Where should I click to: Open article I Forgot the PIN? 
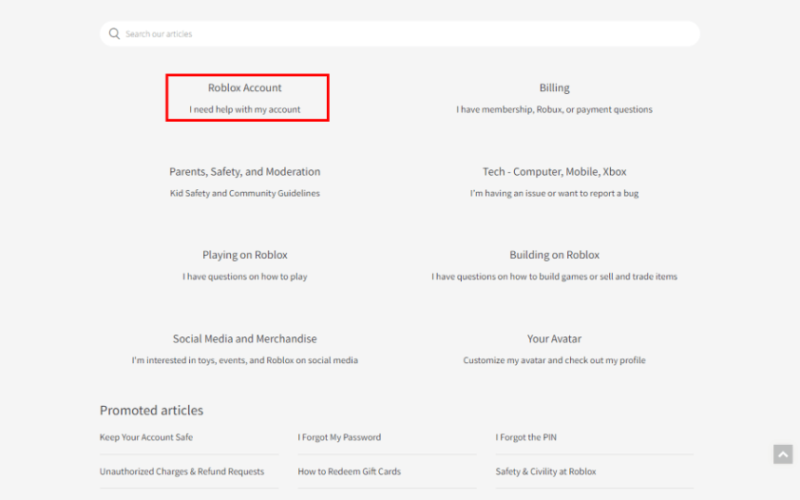(x=526, y=437)
